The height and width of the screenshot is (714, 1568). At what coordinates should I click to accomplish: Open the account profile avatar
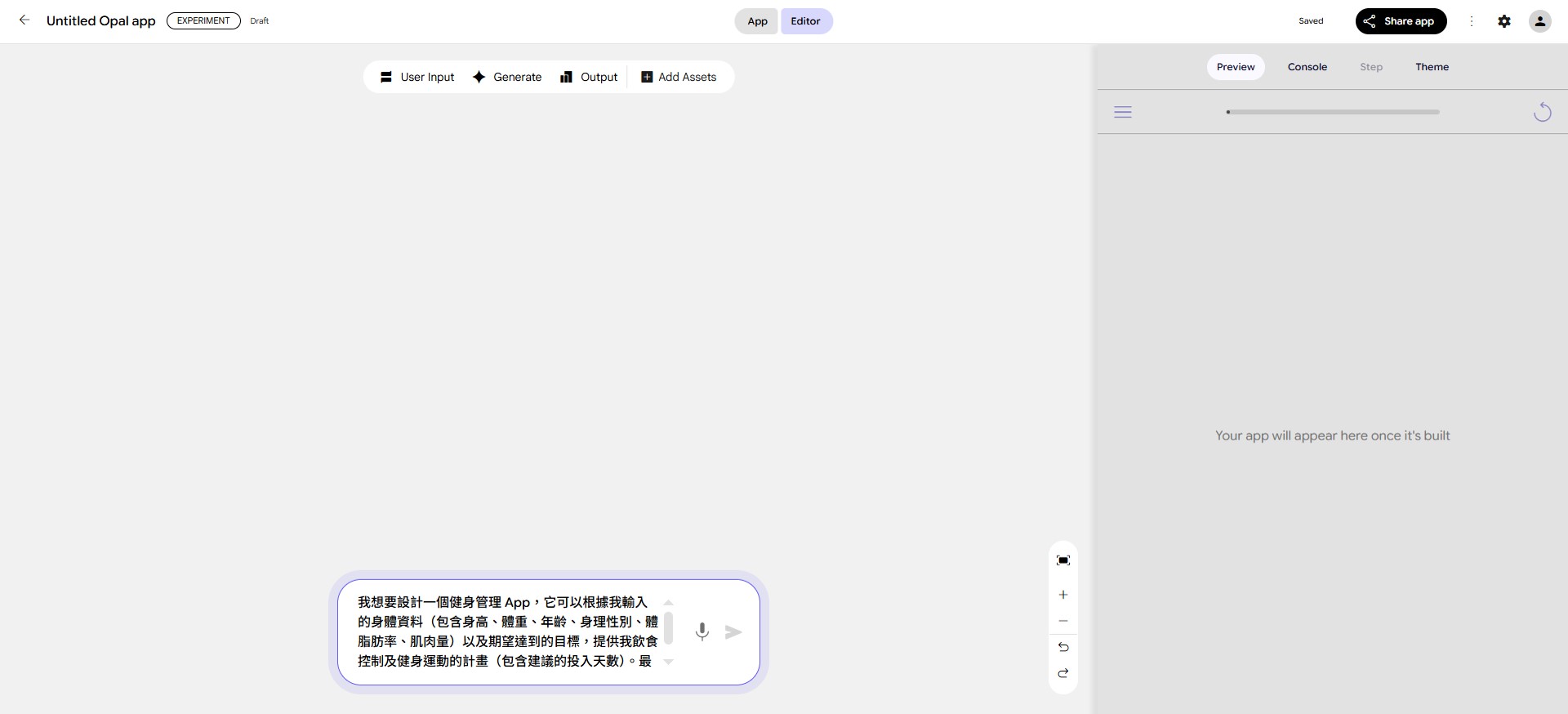(1539, 21)
